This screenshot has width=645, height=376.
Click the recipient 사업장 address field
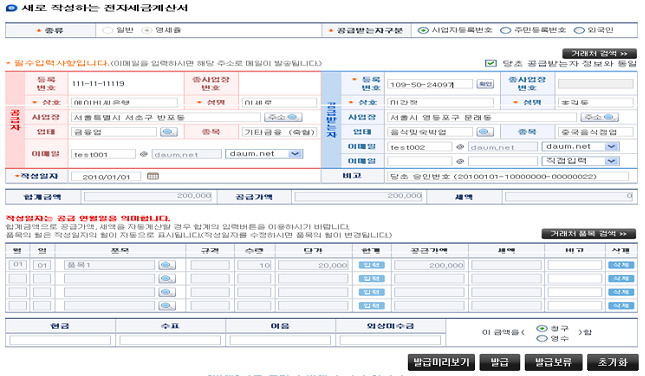pos(482,117)
